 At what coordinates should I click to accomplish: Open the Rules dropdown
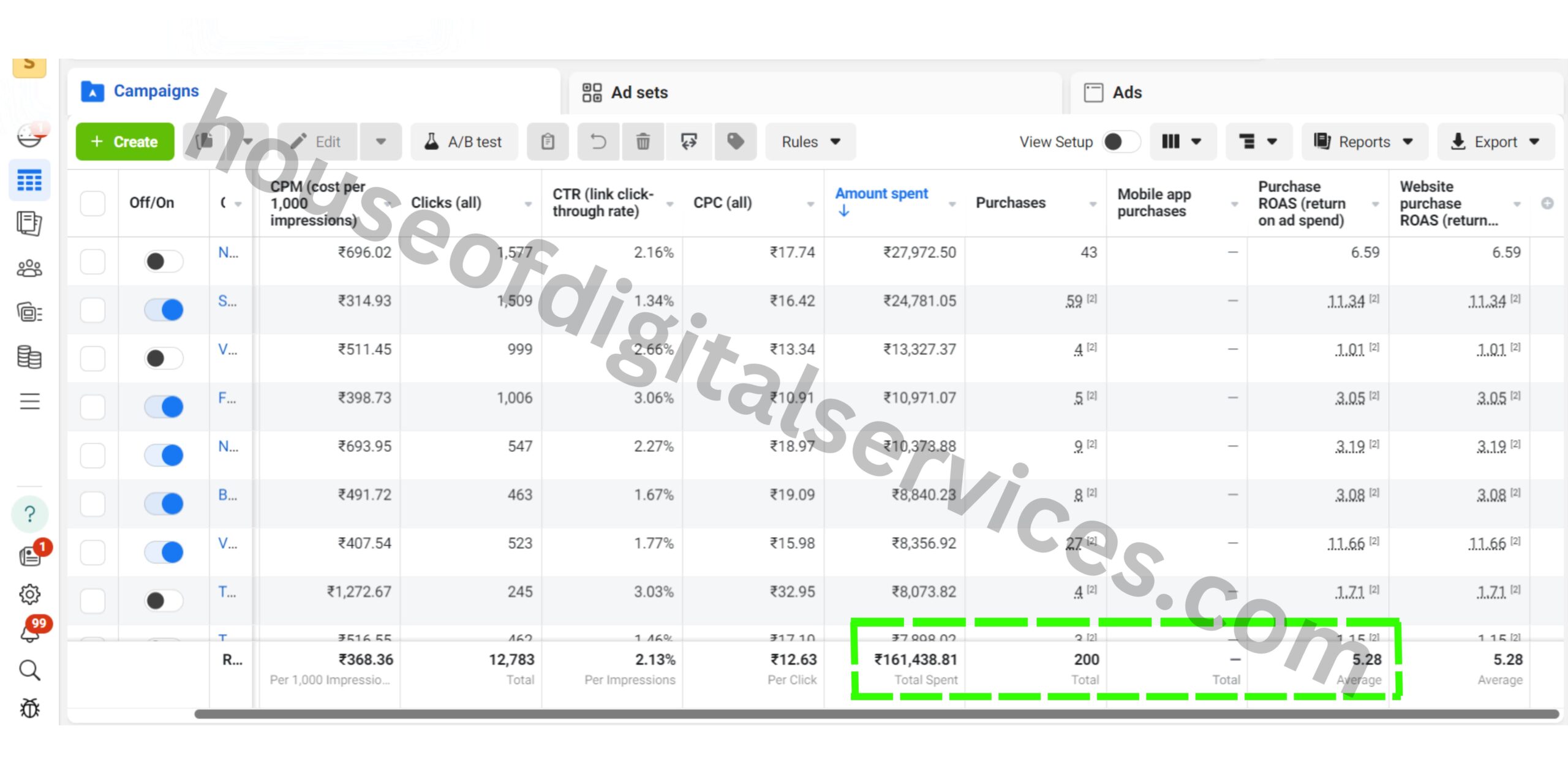pyautogui.click(x=810, y=141)
